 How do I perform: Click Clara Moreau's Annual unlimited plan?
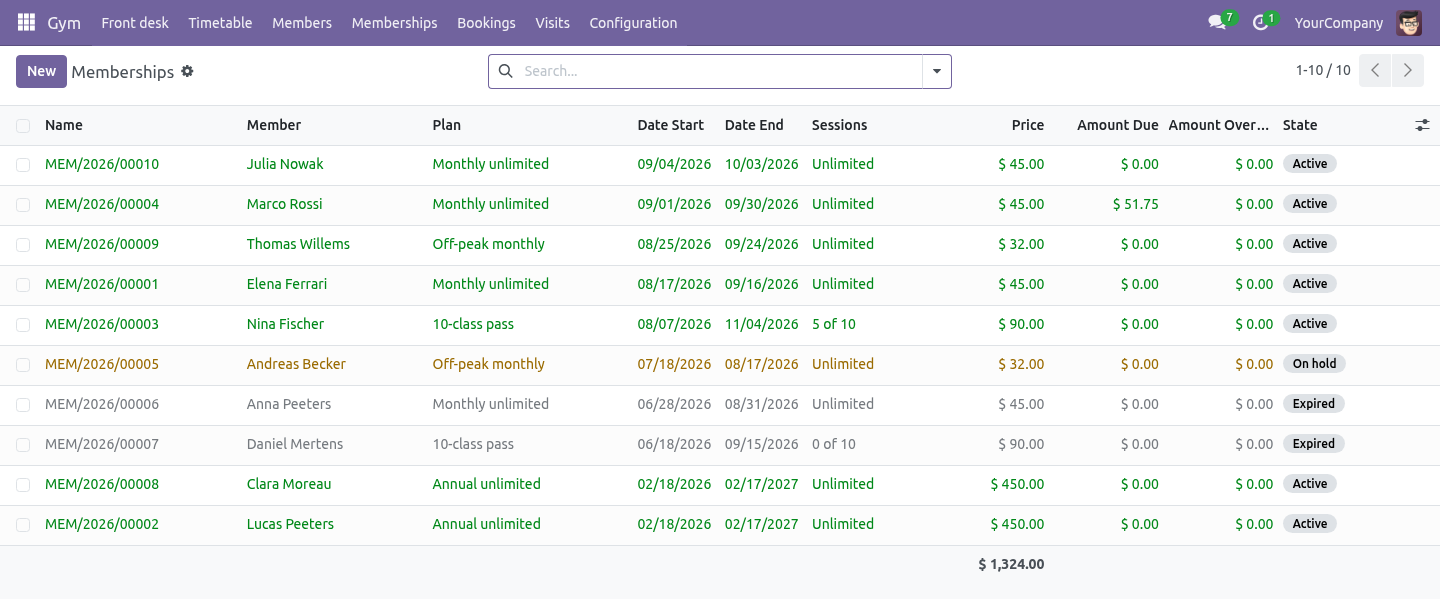pos(486,484)
